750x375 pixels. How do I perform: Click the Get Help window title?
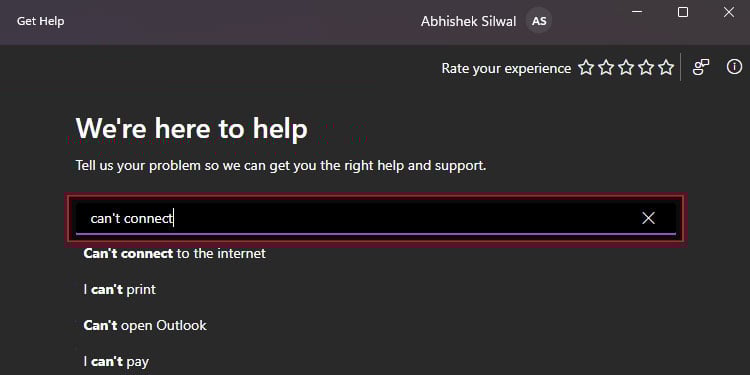[x=41, y=22]
